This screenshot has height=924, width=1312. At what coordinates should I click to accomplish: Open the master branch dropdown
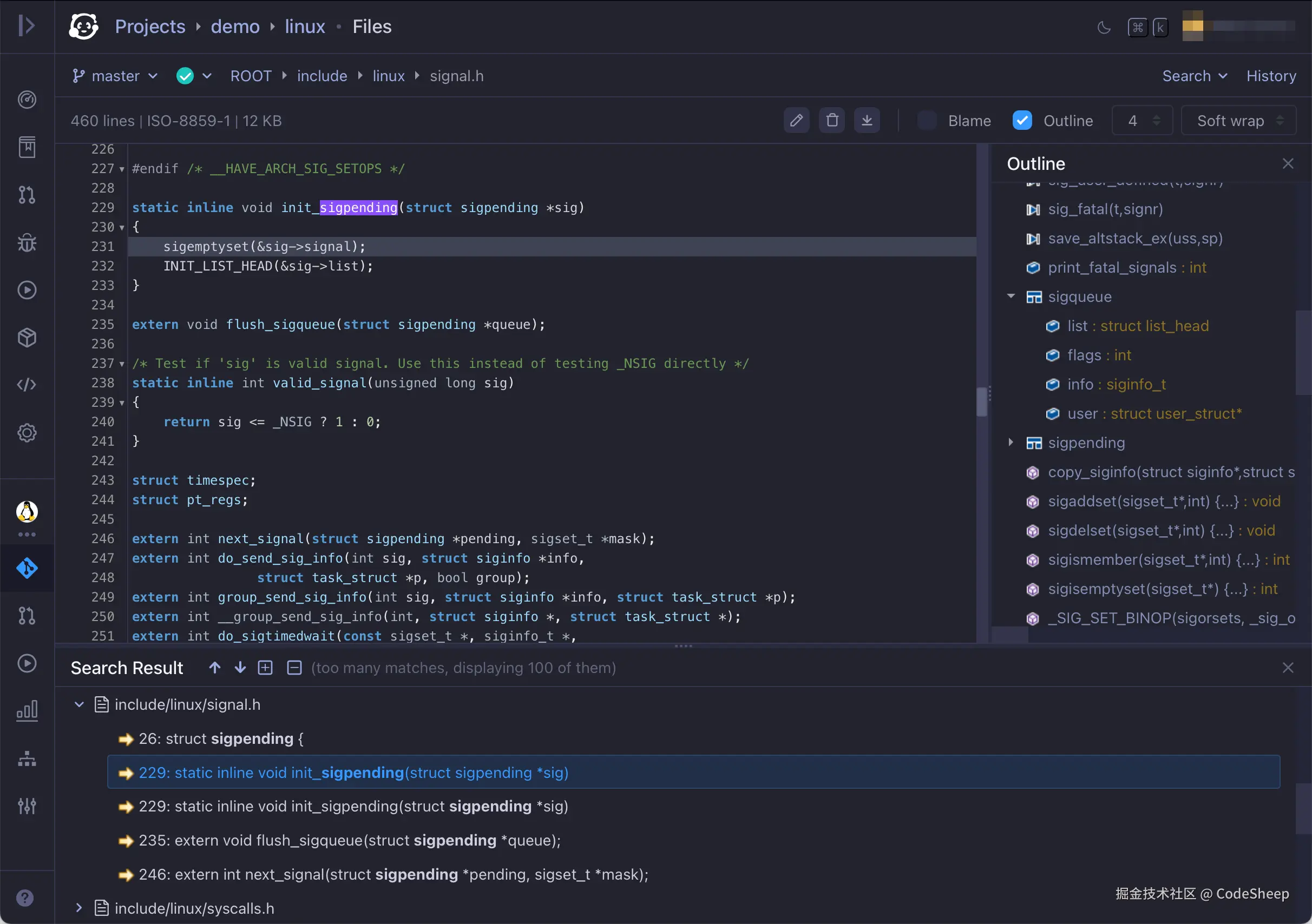pos(116,76)
